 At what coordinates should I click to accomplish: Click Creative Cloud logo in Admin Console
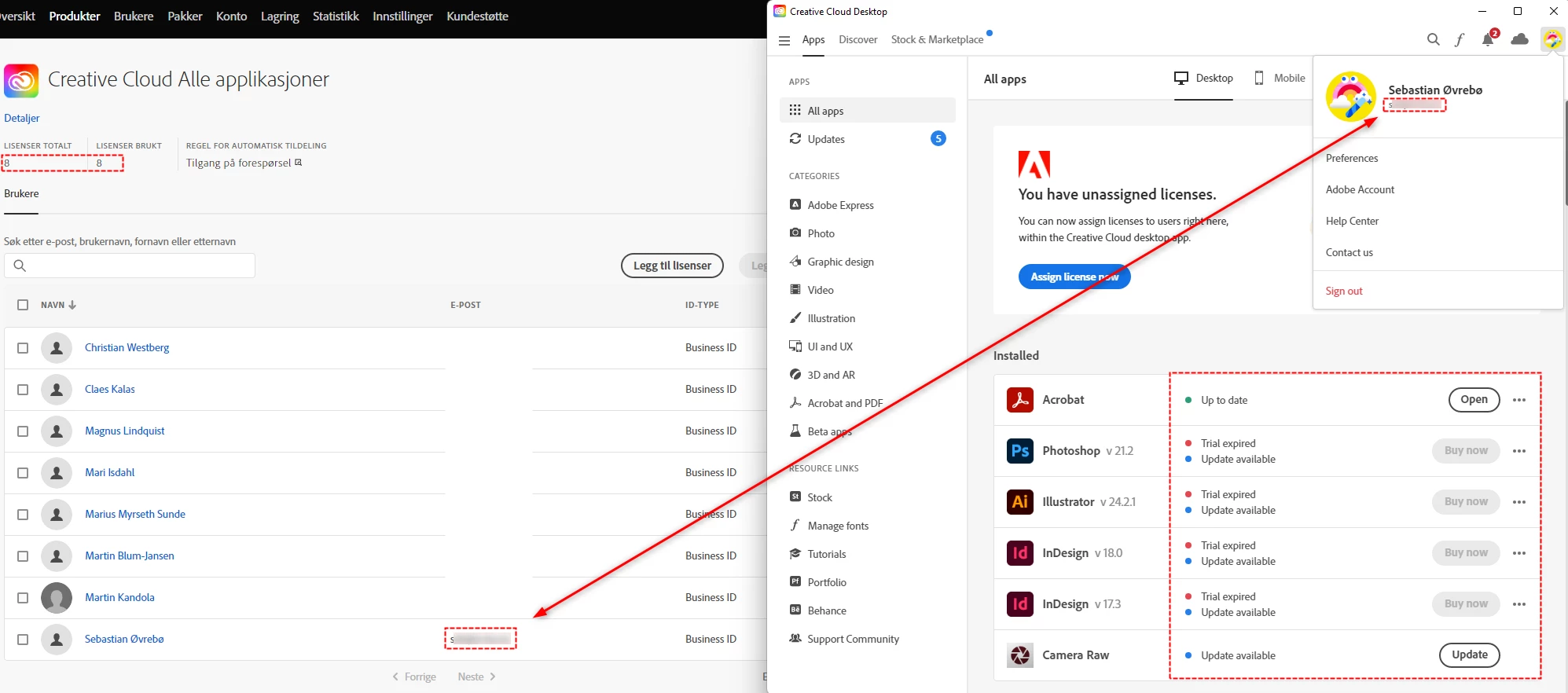pyautogui.click(x=21, y=81)
